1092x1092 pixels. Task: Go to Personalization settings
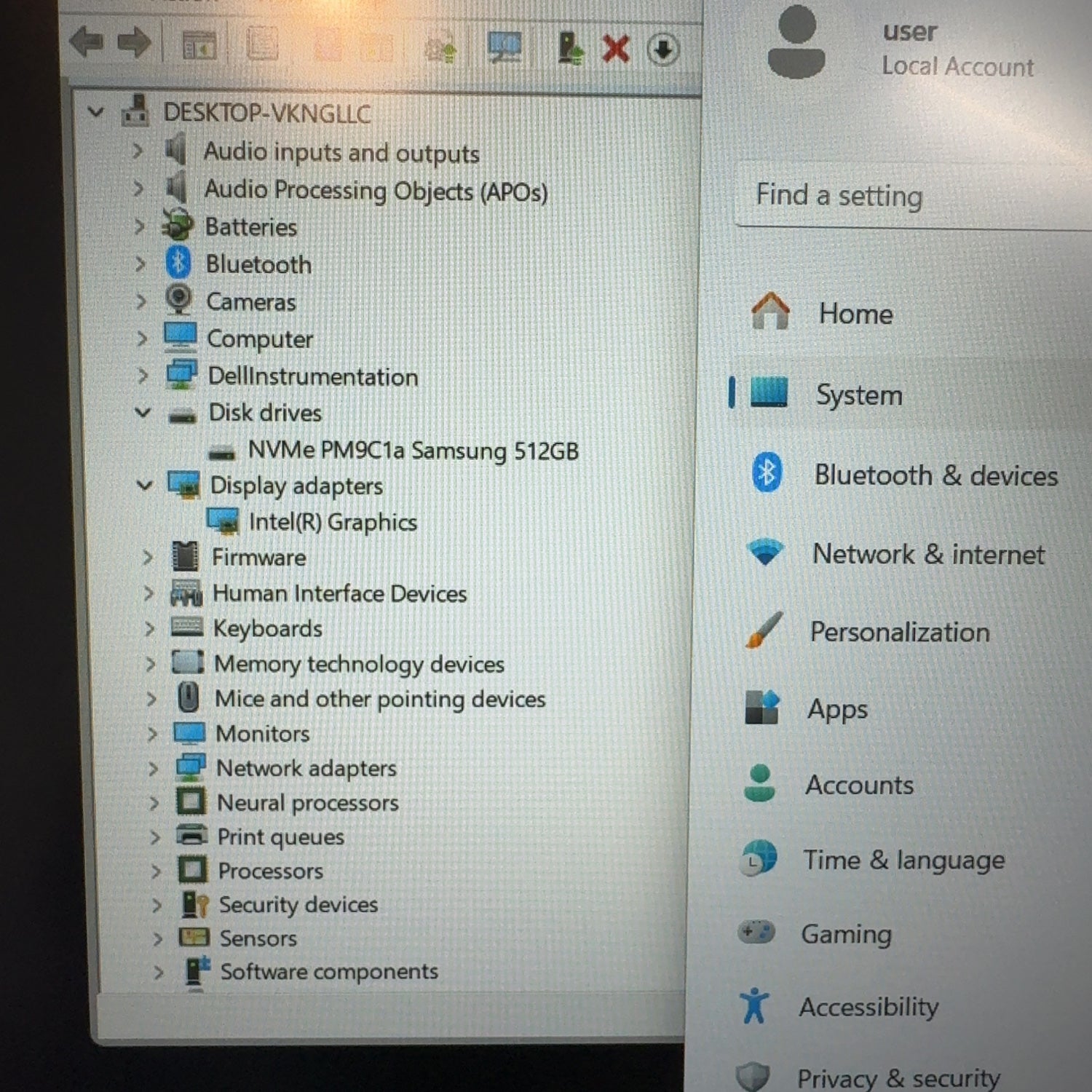tap(899, 632)
